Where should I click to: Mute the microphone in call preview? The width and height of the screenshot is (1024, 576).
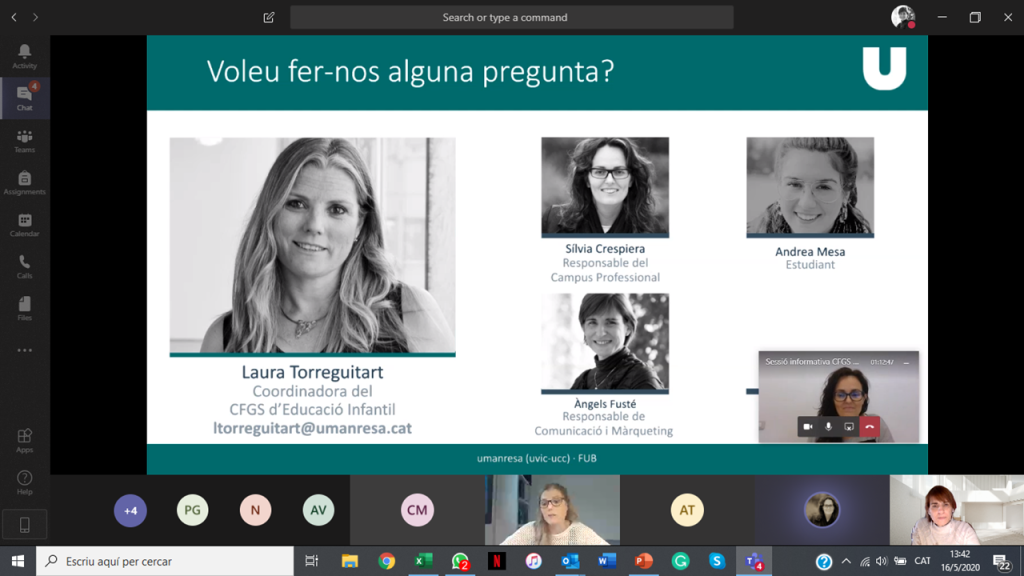(x=828, y=427)
